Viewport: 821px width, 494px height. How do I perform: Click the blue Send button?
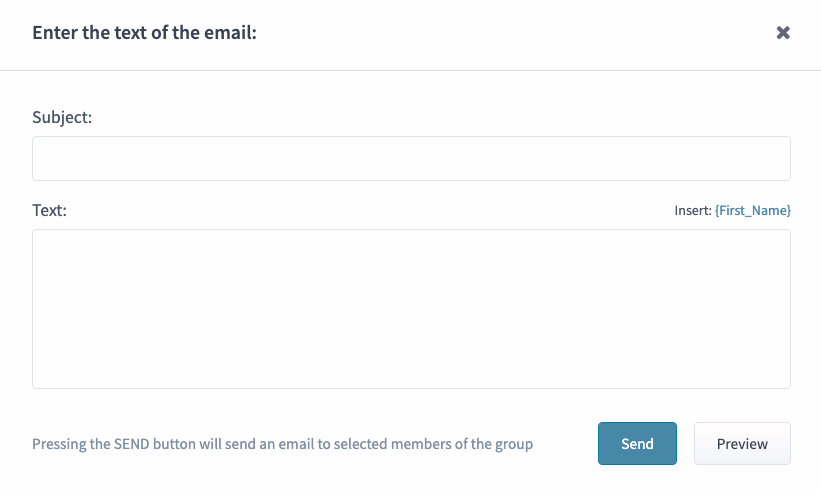click(x=637, y=444)
